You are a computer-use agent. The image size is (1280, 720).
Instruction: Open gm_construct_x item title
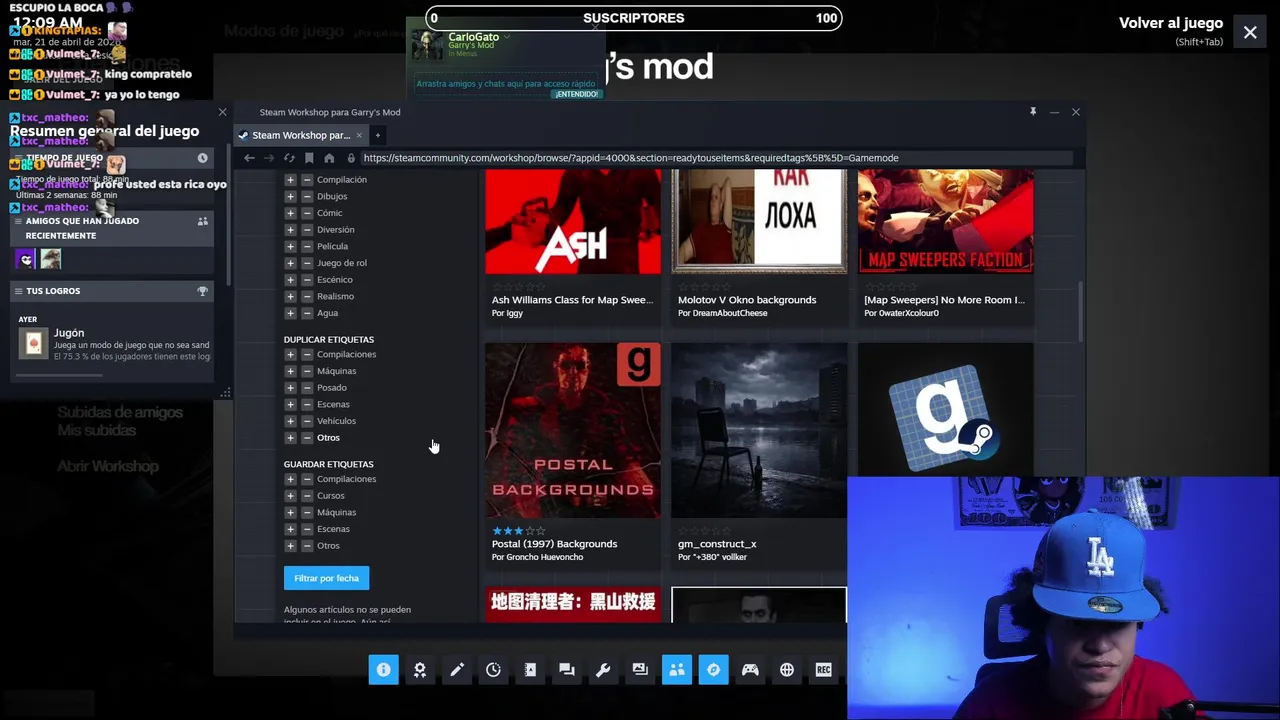pyautogui.click(x=717, y=544)
